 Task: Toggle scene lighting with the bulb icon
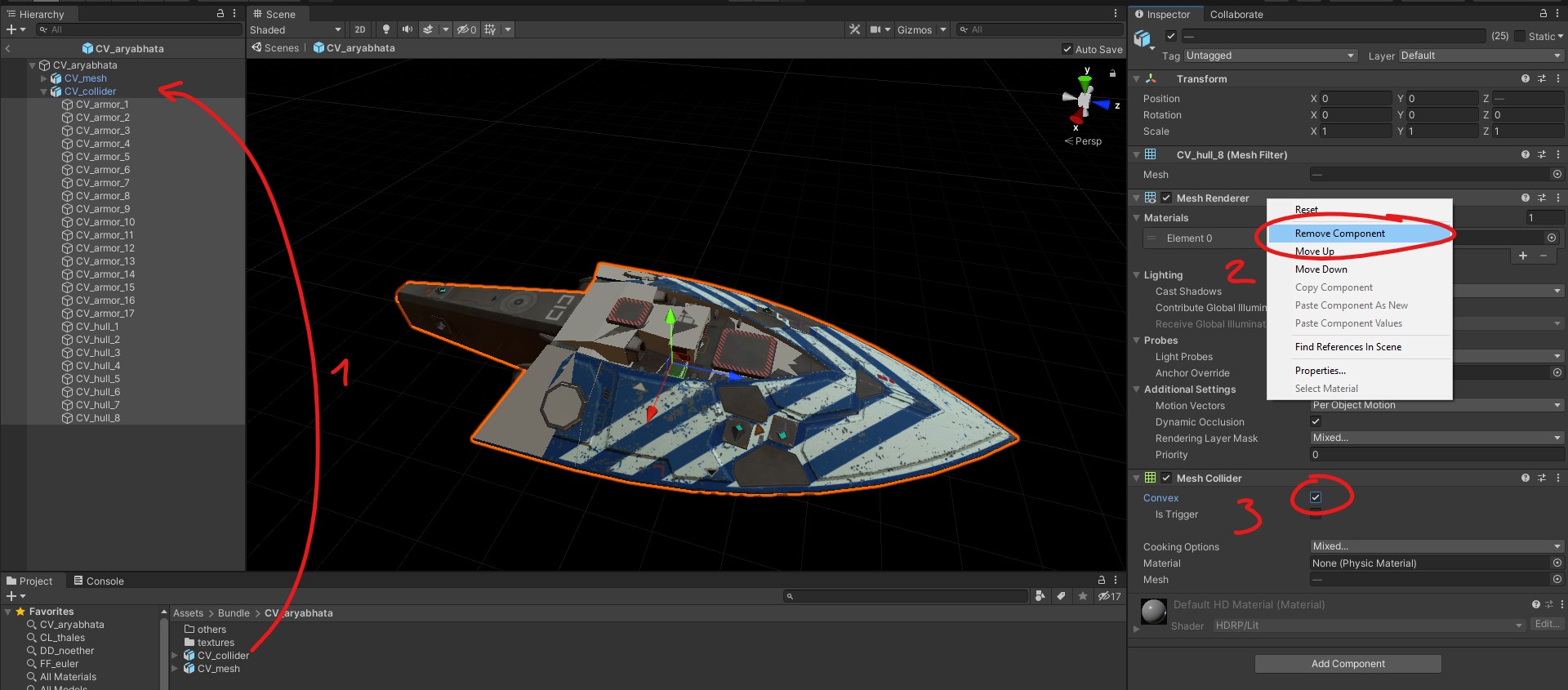[386, 29]
